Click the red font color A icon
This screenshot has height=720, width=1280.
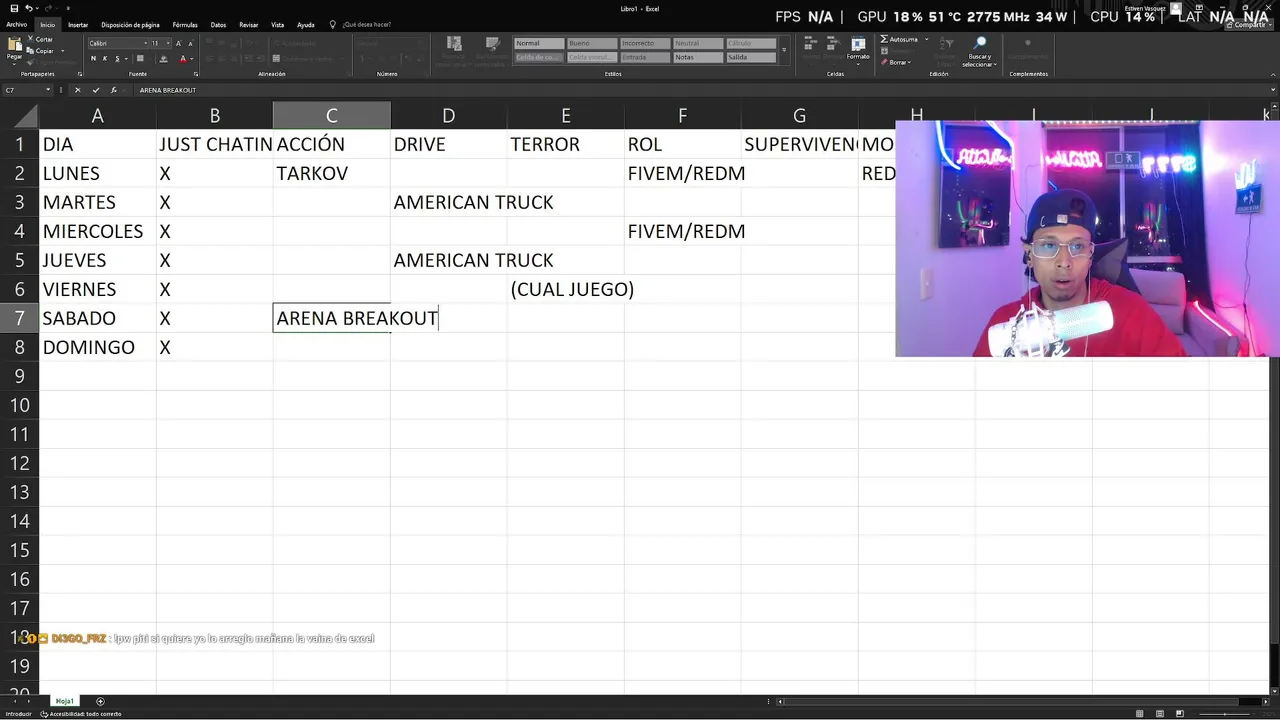[183, 59]
